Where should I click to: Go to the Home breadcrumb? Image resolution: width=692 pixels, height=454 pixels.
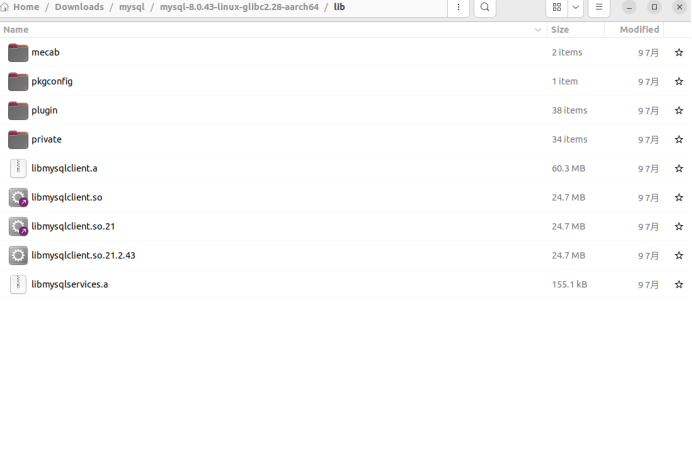26,7
